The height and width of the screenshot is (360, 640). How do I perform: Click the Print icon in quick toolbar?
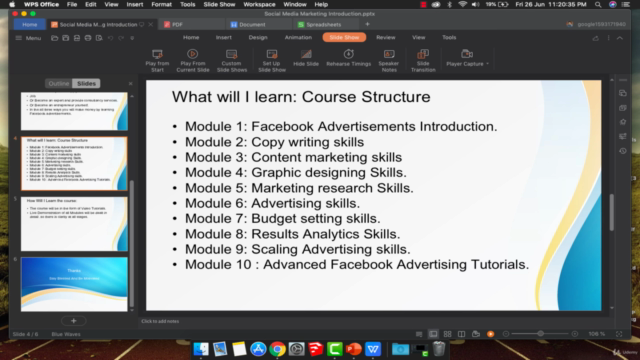[88, 38]
